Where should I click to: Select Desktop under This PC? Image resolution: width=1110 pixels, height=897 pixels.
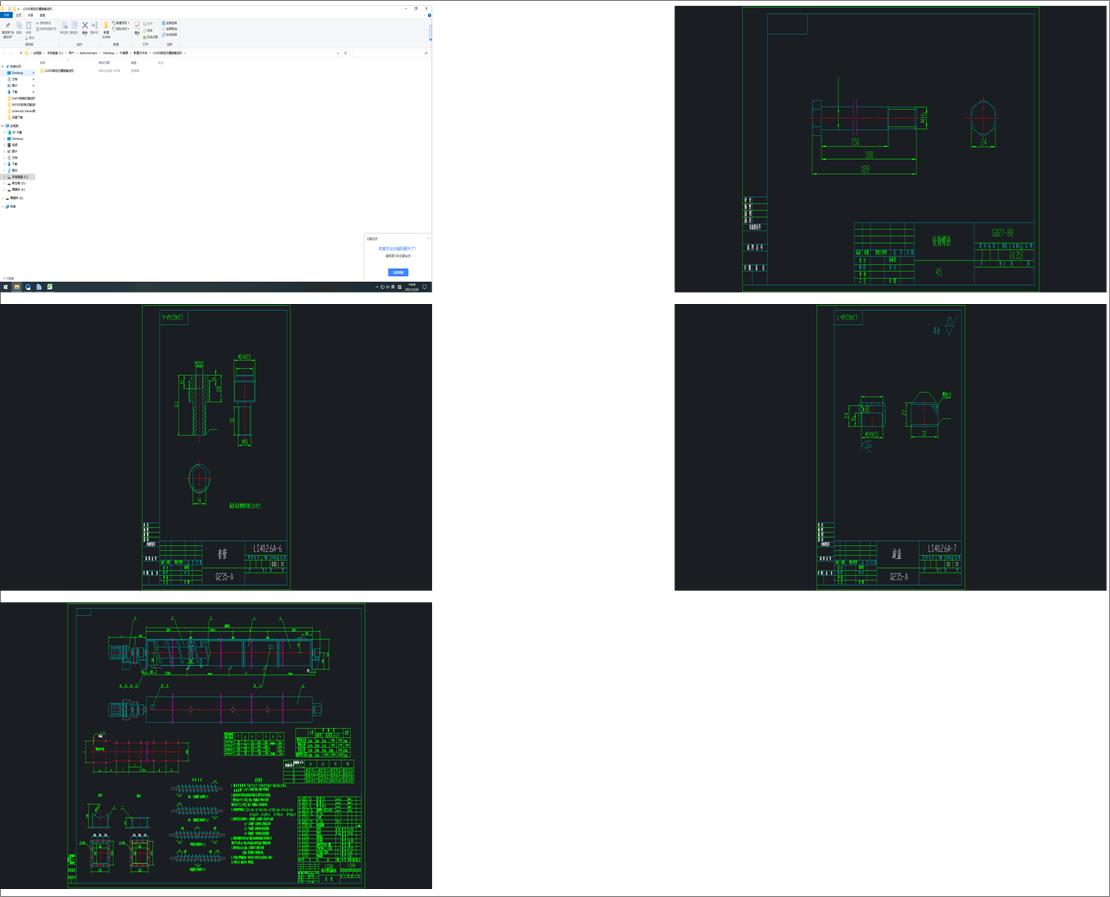(17, 139)
